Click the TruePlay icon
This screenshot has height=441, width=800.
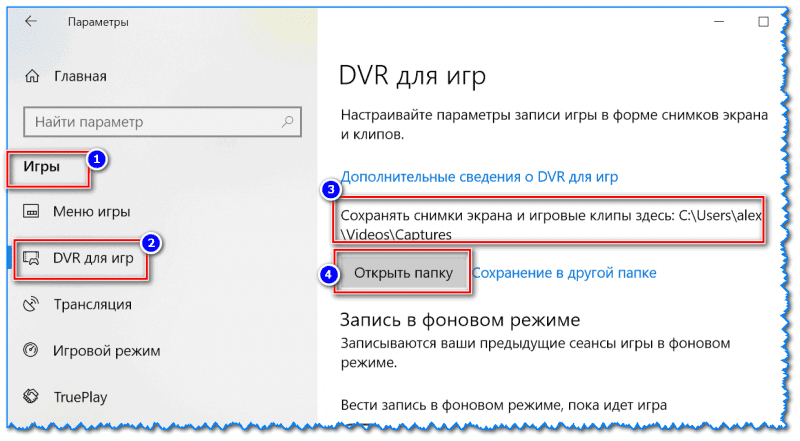coord(31,396)
